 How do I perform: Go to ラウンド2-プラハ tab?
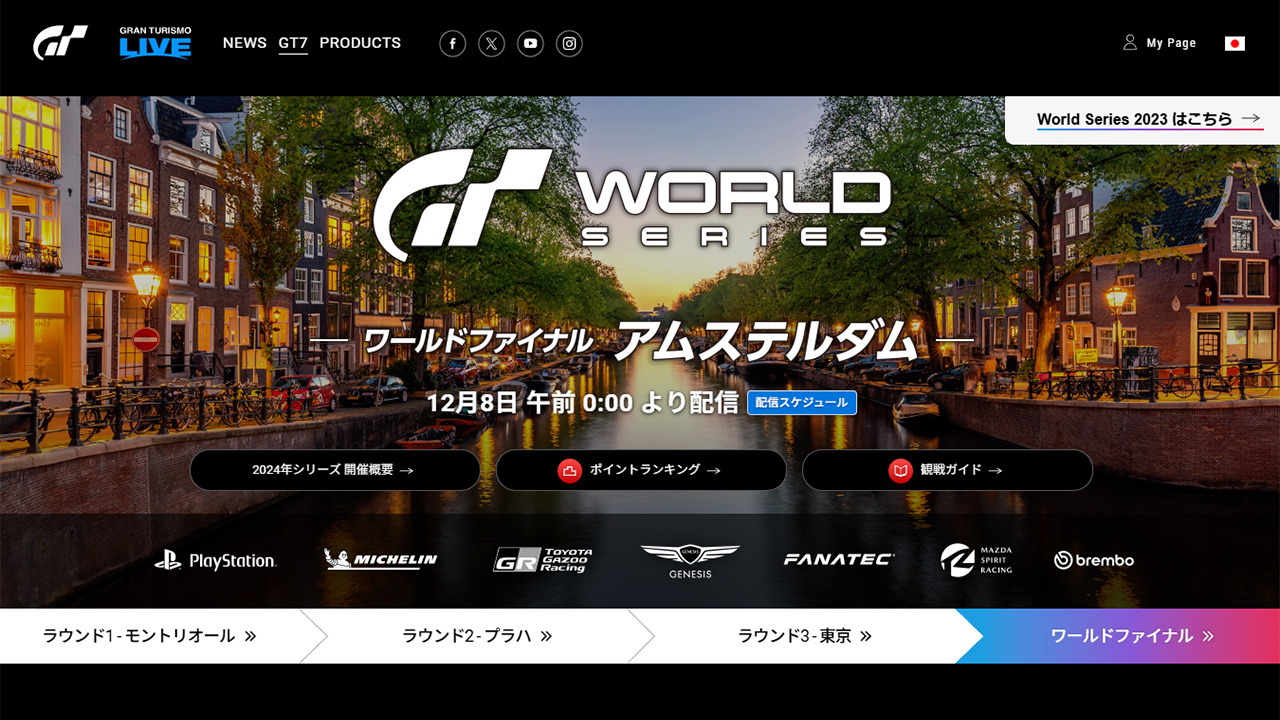(x=478, y=636)
